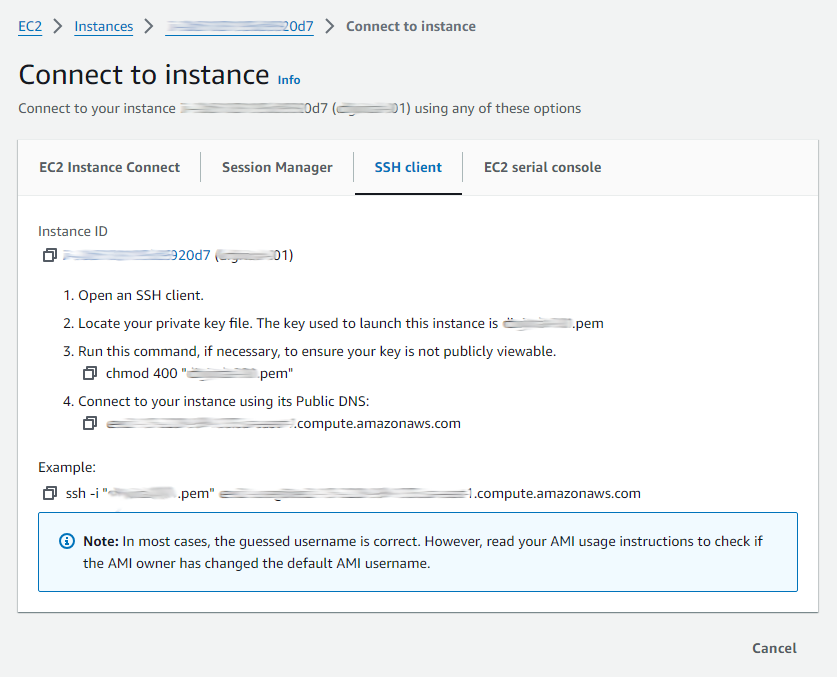Click the chmod 400 command text
837x677 pixels.
point(200,373)
